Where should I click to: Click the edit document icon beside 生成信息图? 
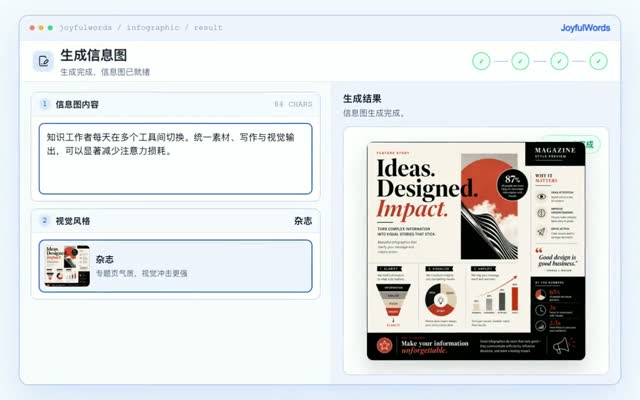click(x=43, y=61)
